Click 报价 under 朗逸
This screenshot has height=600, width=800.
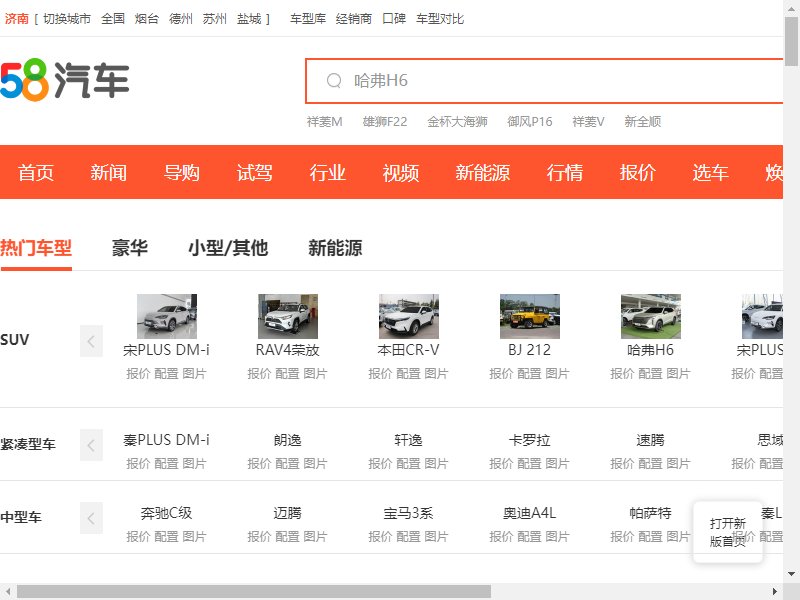[259, 463]
